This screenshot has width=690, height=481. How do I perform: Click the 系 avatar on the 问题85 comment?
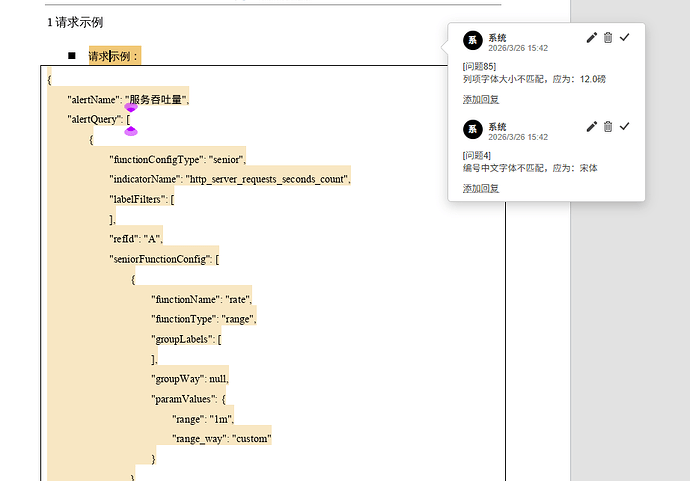click(x=472, y=41)
